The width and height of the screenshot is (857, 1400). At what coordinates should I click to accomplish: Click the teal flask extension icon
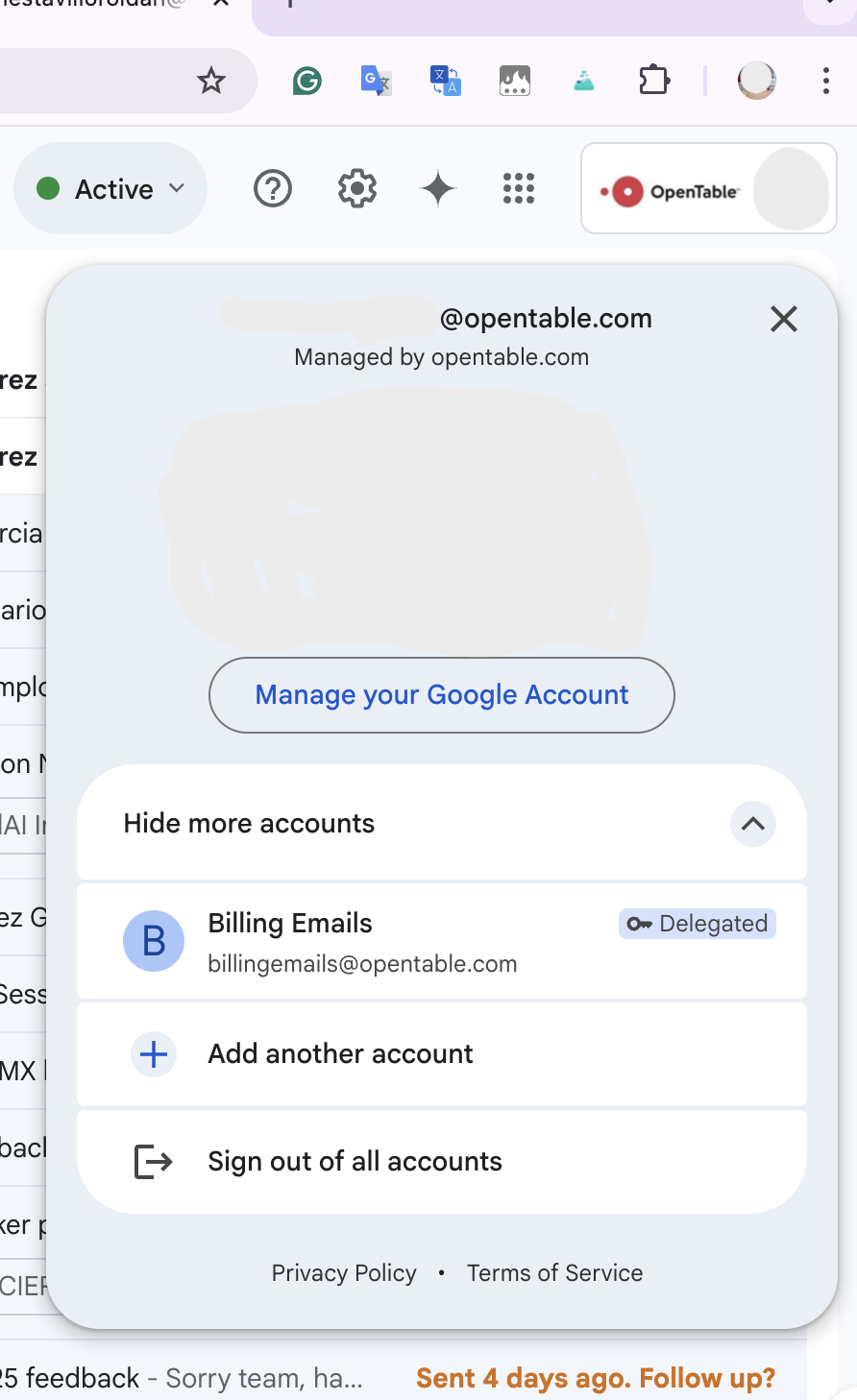point(584,82)
